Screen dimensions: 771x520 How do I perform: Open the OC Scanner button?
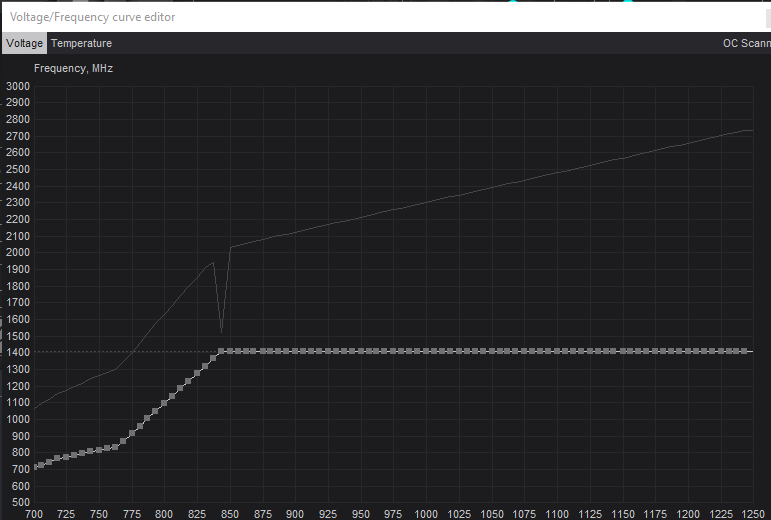pos(746,43)
